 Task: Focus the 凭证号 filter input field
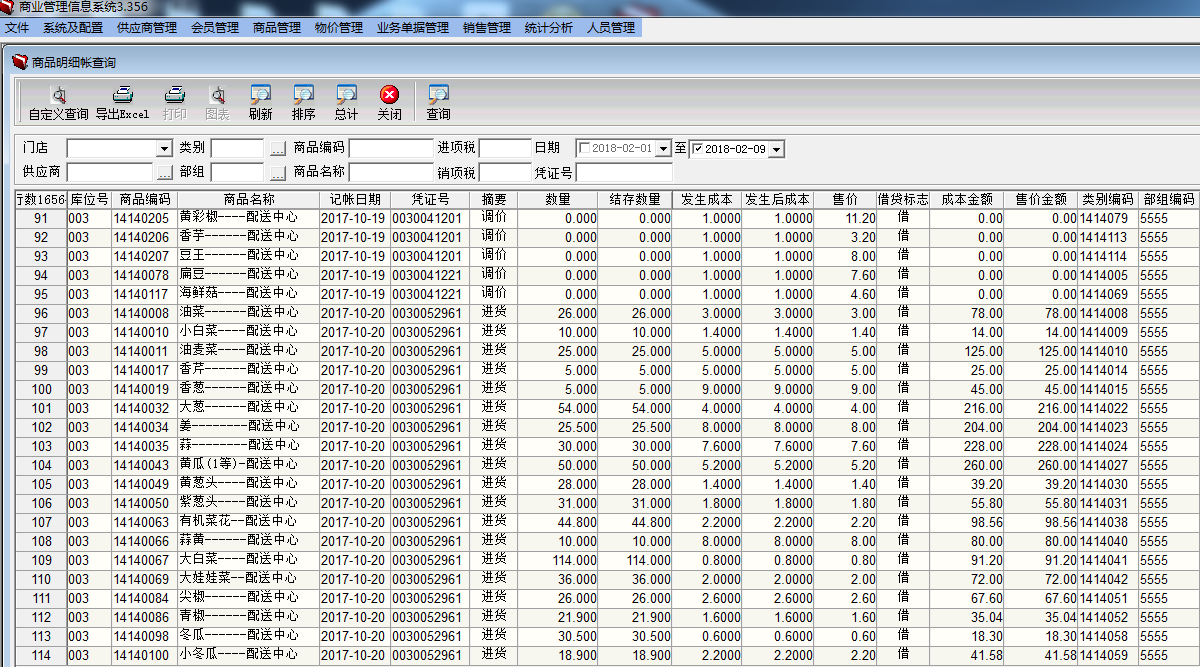click(x=624, y=172)
